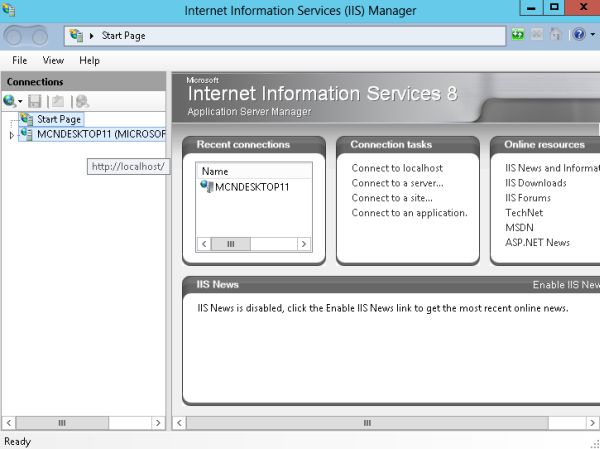Open the MSDN link
Image resolution: width=600 pixels, height=449 pixels.
[x=519, y=228]
